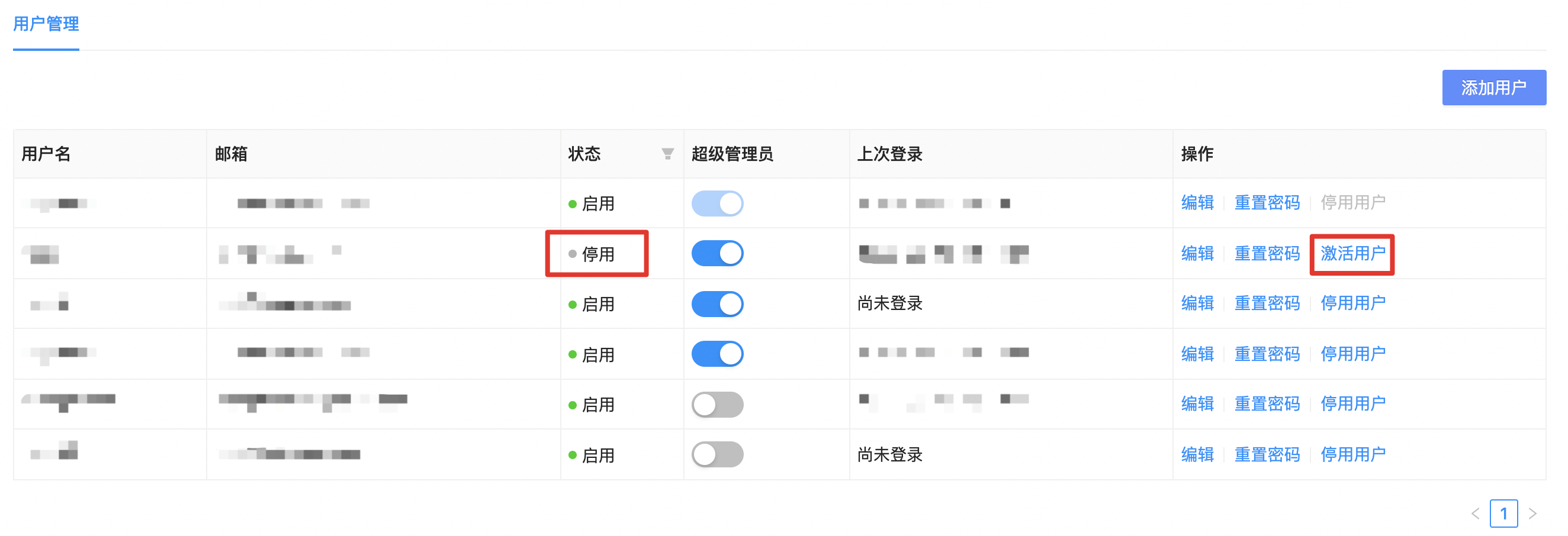Click the highlighted 激活用户 link
This screenshot has width=1568, height=536.
[x=1352, y=254]
